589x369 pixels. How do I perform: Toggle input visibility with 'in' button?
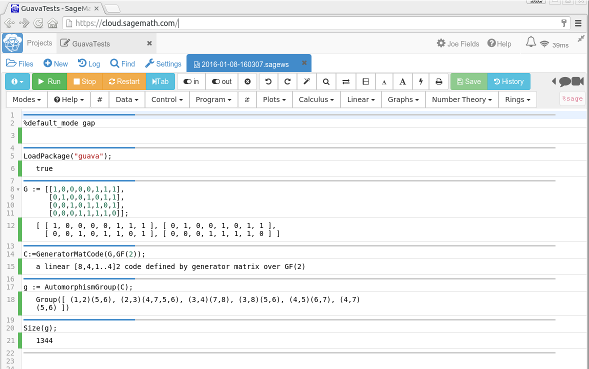[191, 82]
